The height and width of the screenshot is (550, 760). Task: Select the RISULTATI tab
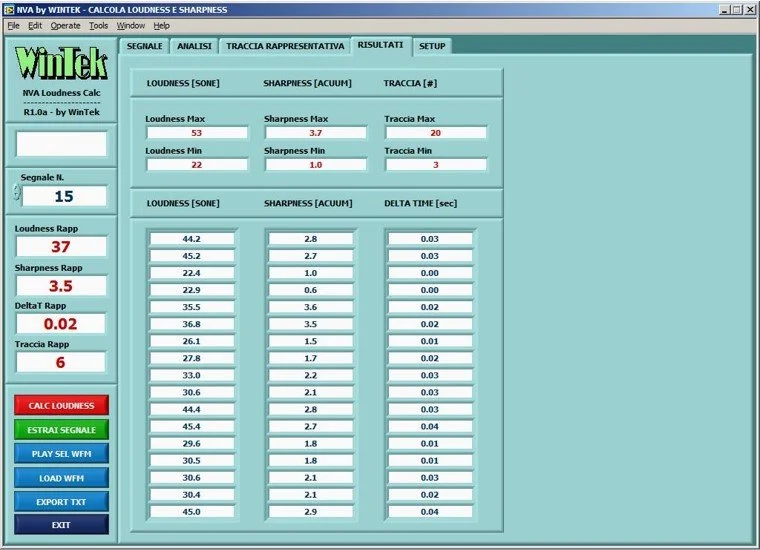380,45
